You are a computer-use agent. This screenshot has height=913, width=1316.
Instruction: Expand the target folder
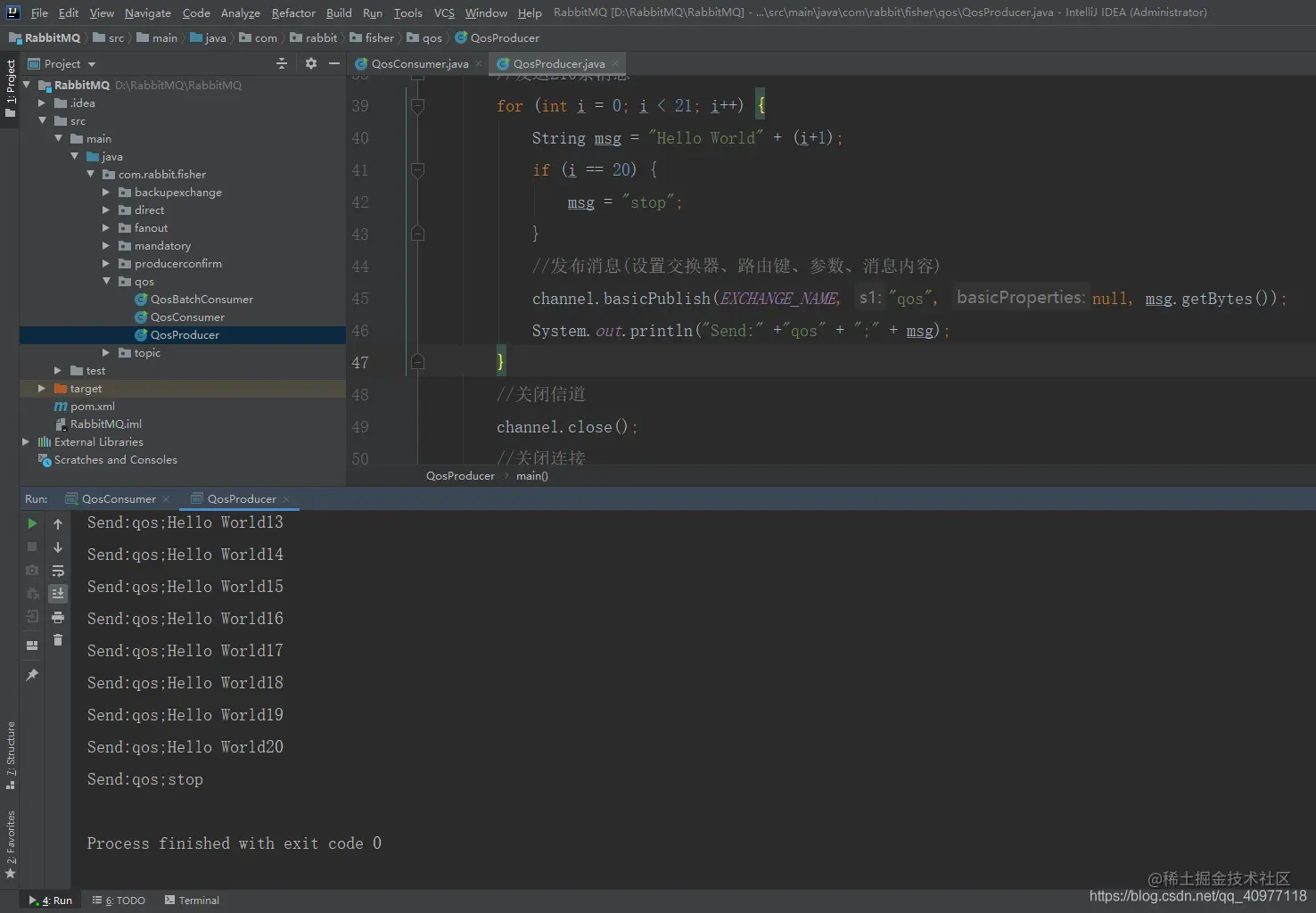point(42,388)
